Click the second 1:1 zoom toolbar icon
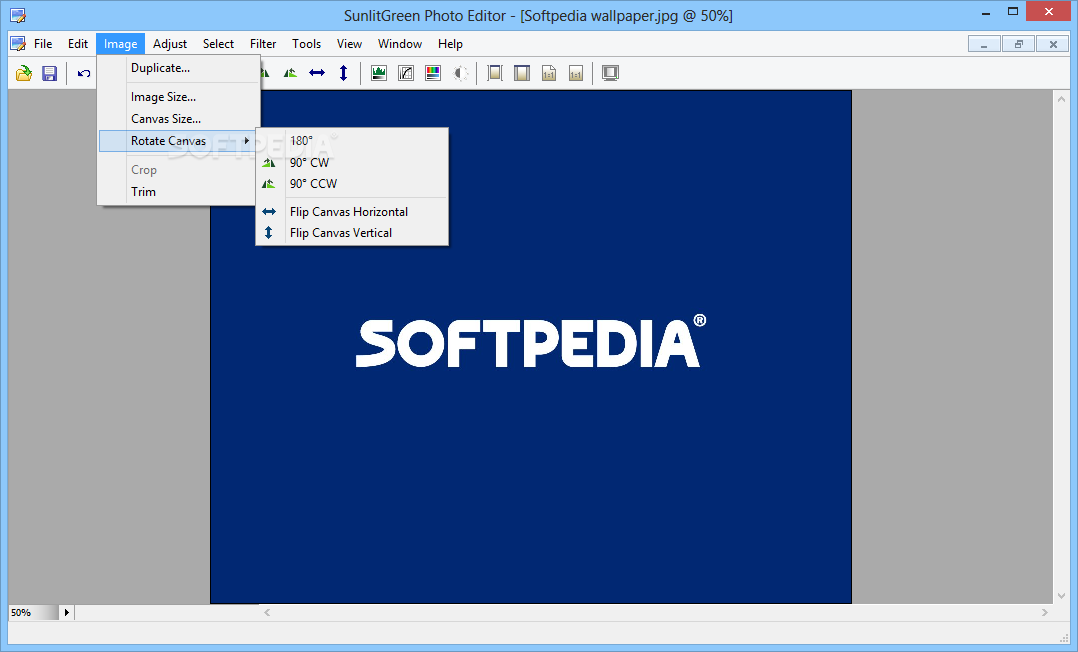 coord(576,72)
